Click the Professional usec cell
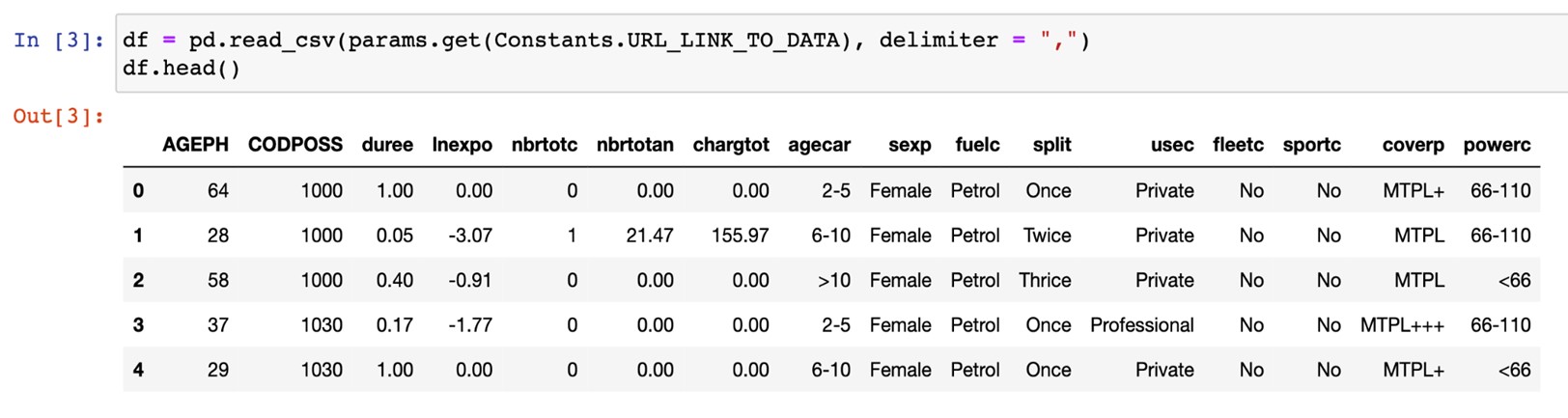 [1142, 325]
